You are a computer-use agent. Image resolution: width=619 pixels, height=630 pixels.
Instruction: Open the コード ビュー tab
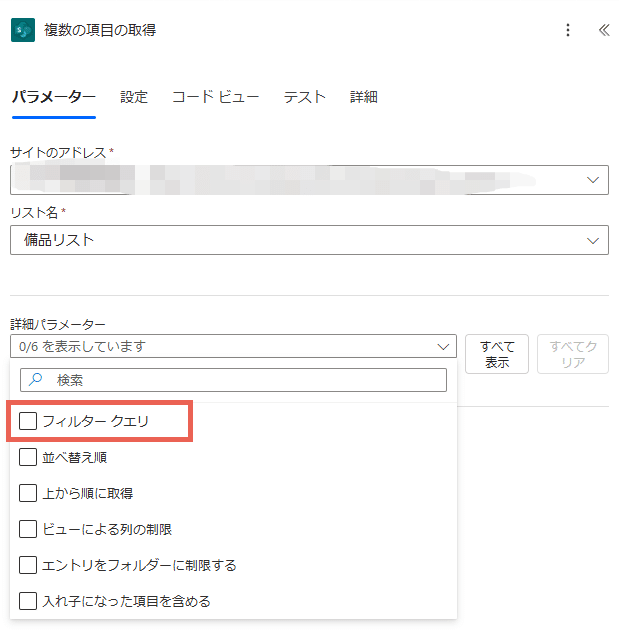[x=215, y=97]
